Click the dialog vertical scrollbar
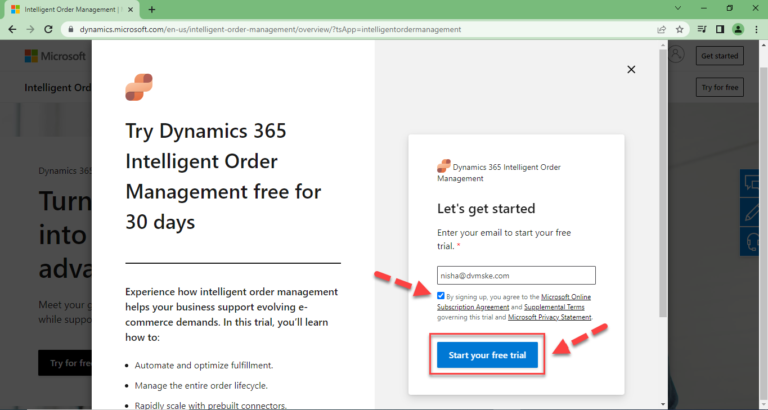Screen dimensions: 768x410 tap(663, 183)
